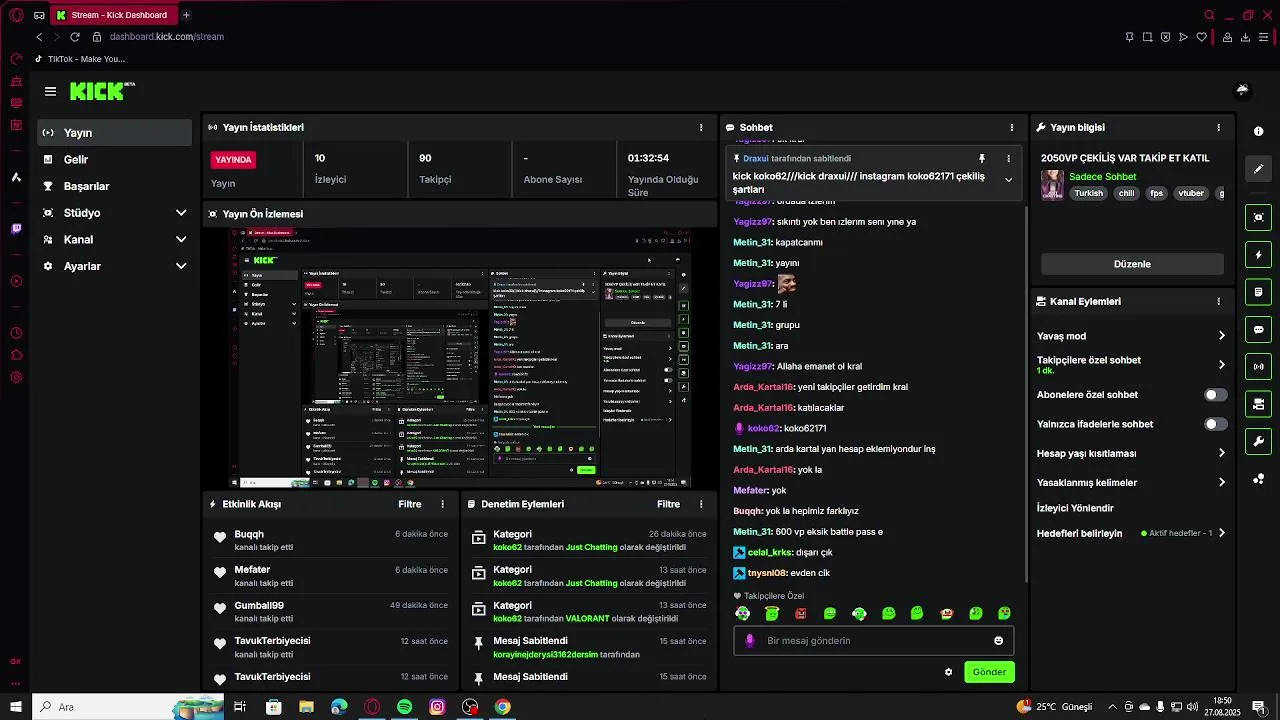This screenshot has width=1280, height=720.
Task: Unpin the pinned chat message via pin icon
Action: pos(982,158)
